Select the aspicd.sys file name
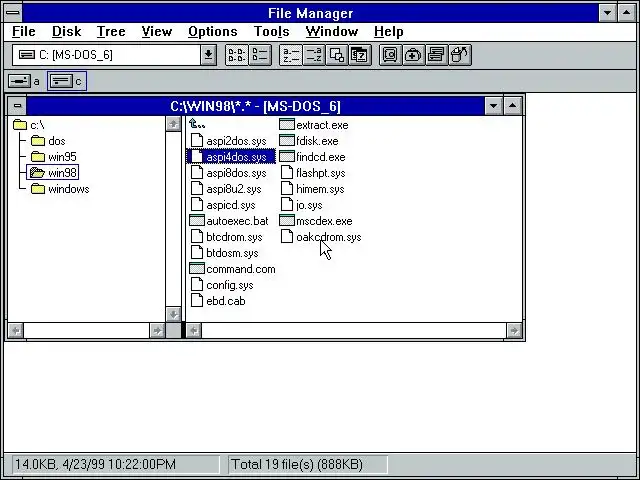The image size is (640, 480). pyautogui.click(x=231, y=204)
